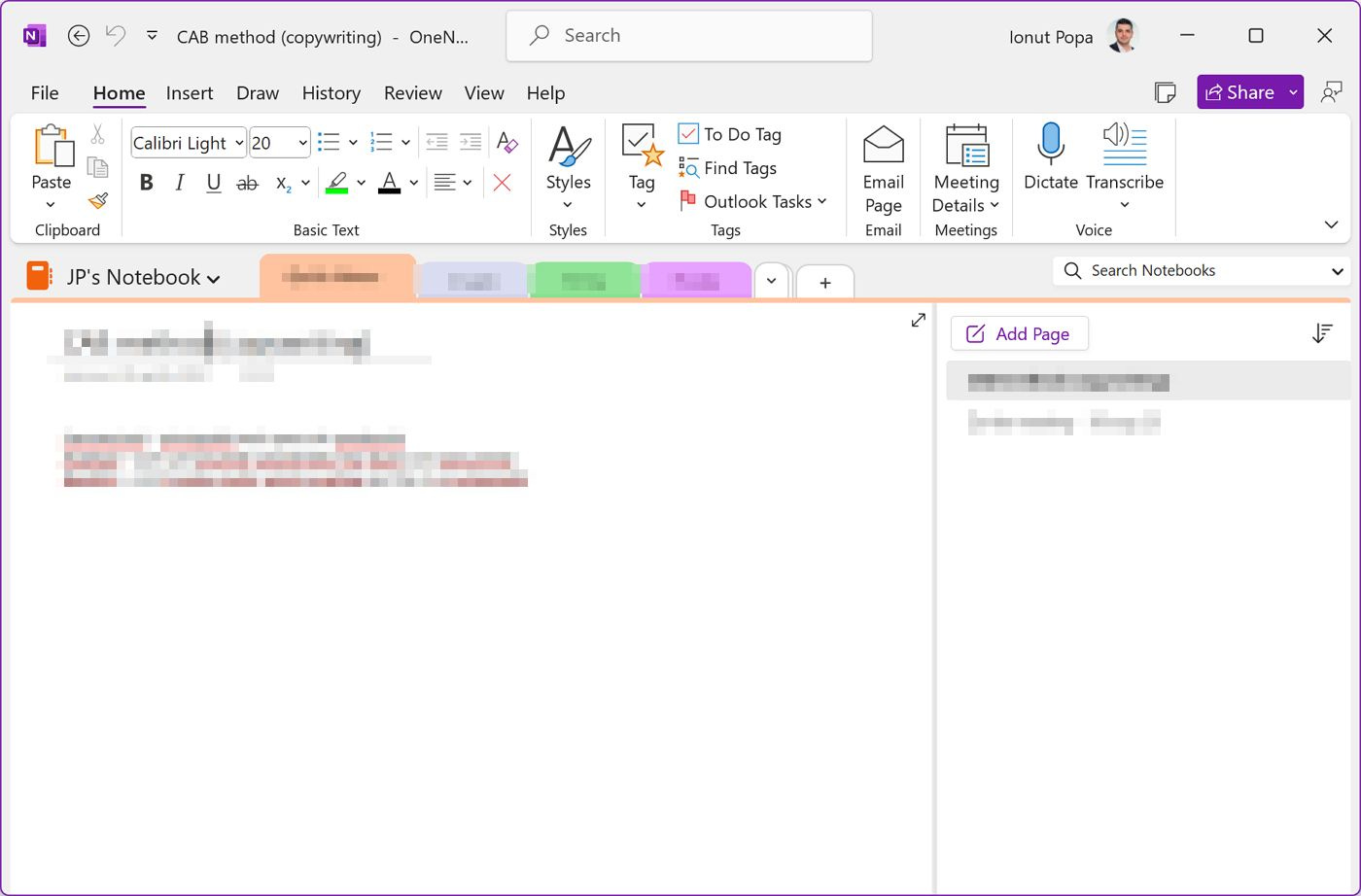Screen dimensions: 1361x896
Task: Apply green text highlight color
Action: click(337, 183)
